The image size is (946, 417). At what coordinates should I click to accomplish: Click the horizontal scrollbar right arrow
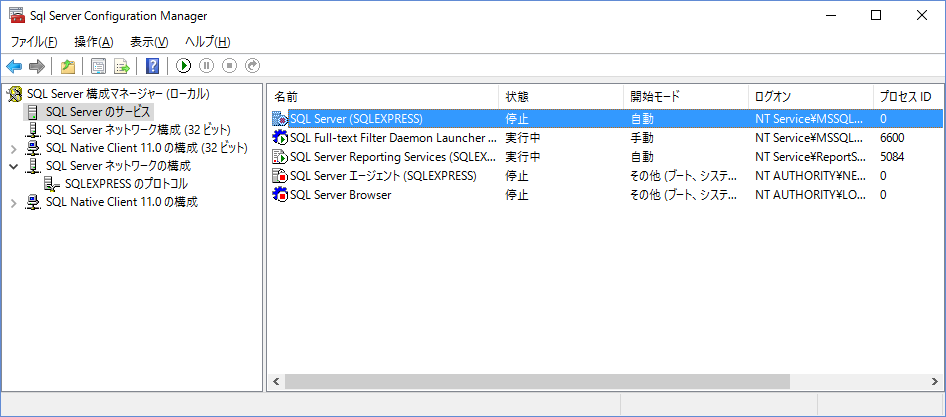click(x=935, y=381)
